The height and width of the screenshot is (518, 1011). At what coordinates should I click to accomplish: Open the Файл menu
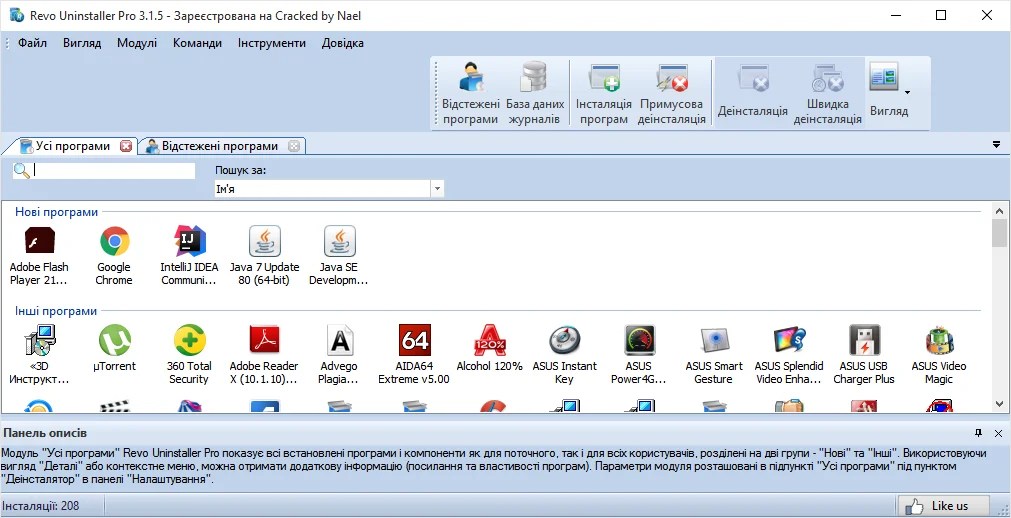32,43
